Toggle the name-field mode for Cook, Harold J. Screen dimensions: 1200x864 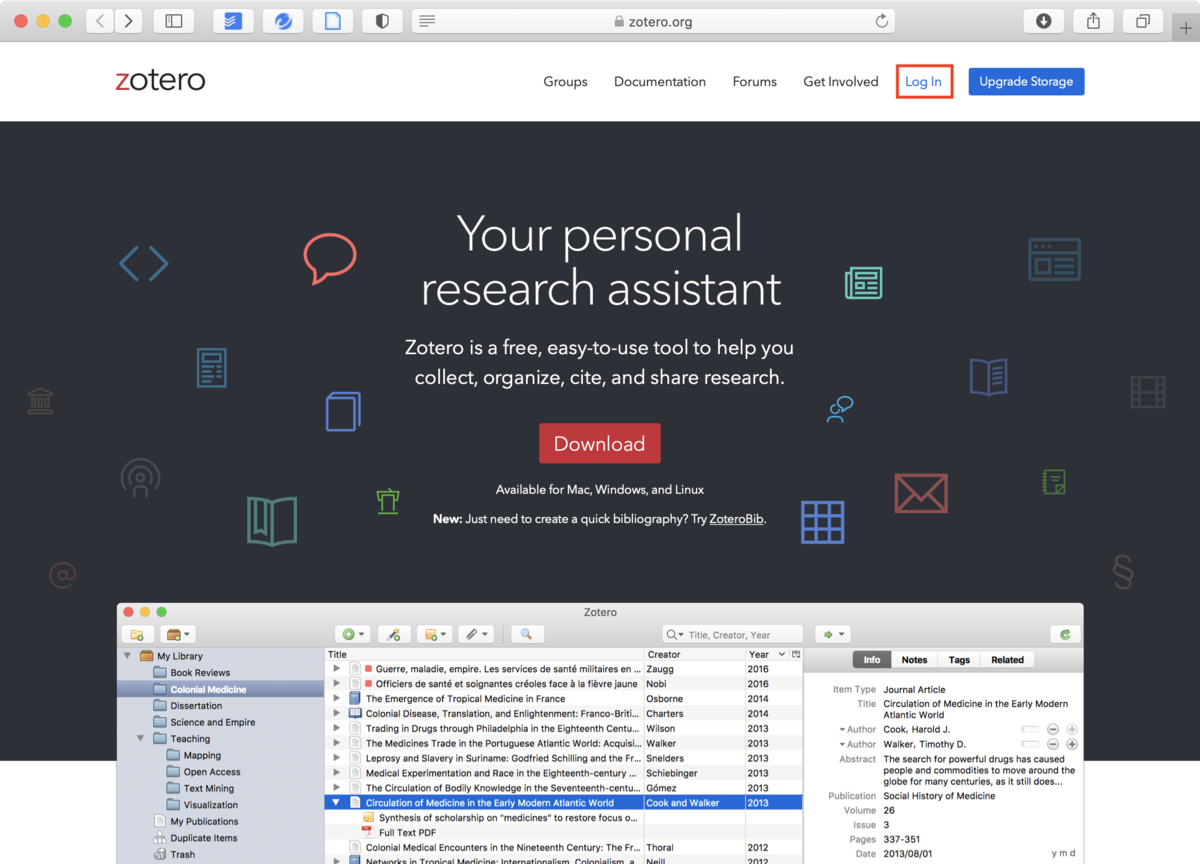click(x=1030, y=730)
